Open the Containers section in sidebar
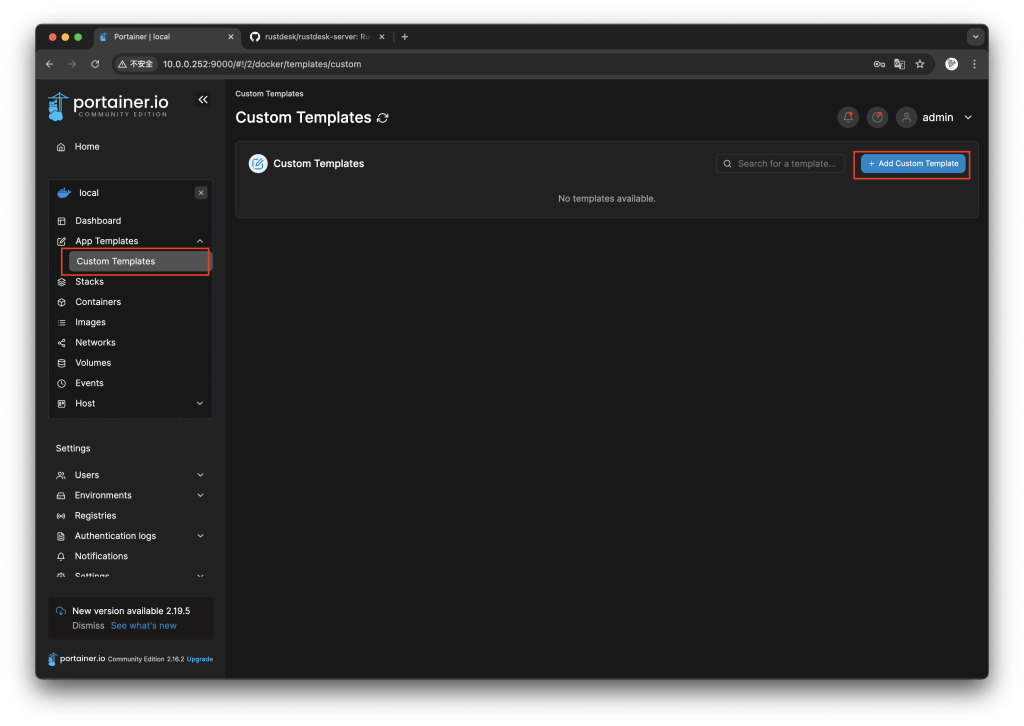1024x726 pixels. (100, 301)
